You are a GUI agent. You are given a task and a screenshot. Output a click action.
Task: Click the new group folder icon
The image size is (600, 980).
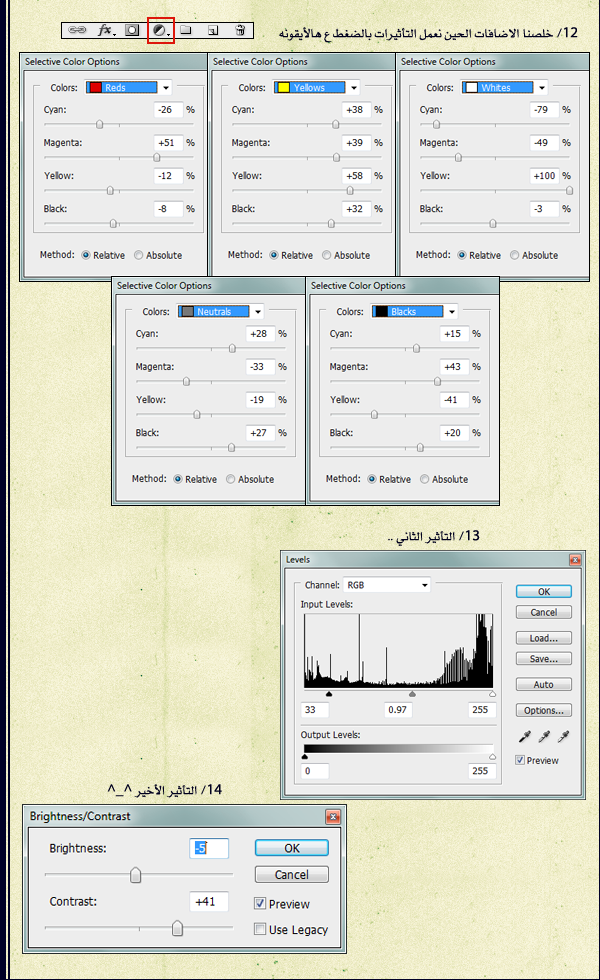point(186,31)
